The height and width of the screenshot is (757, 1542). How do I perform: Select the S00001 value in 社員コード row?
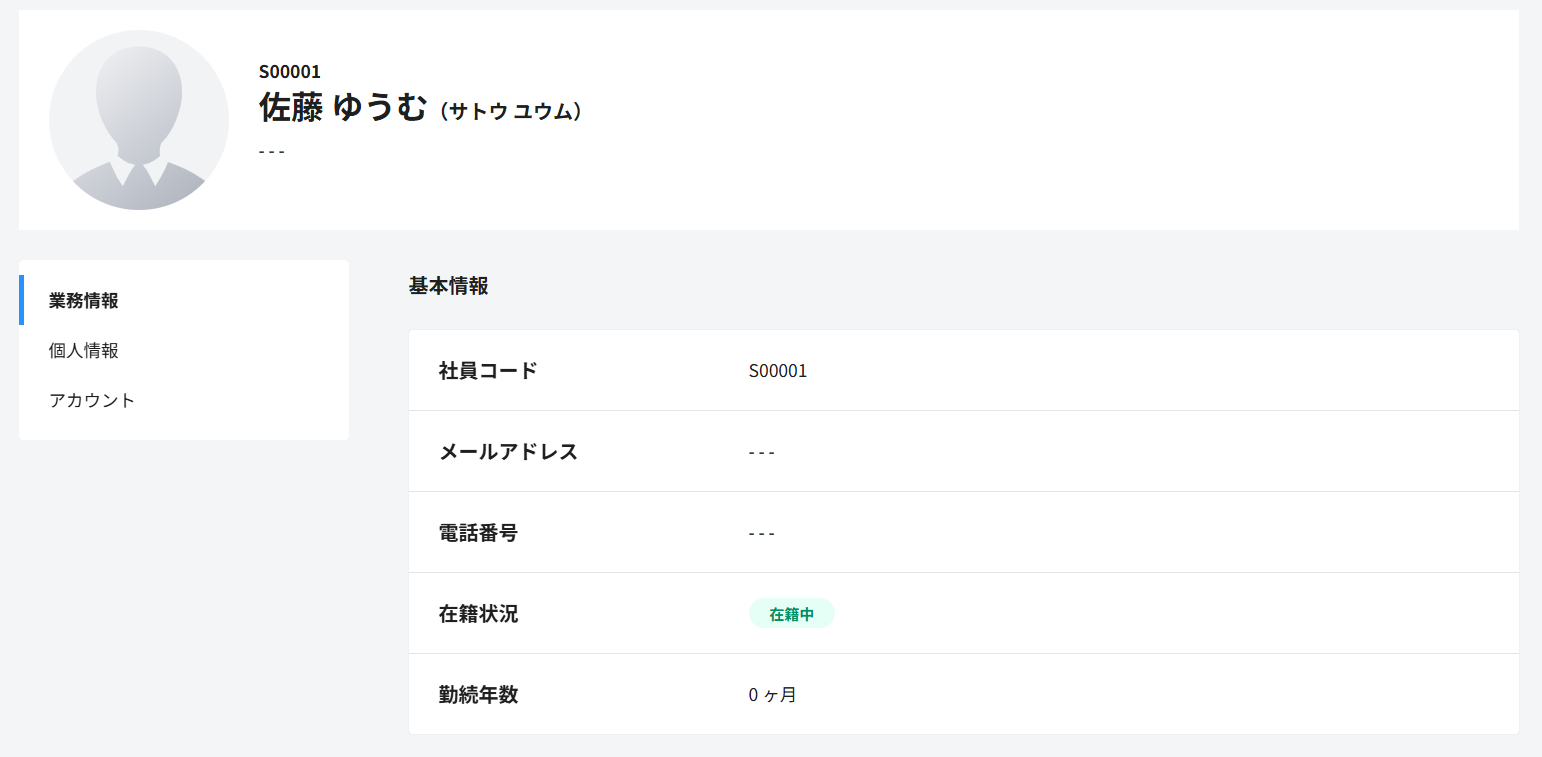click(x=778, y=371)
